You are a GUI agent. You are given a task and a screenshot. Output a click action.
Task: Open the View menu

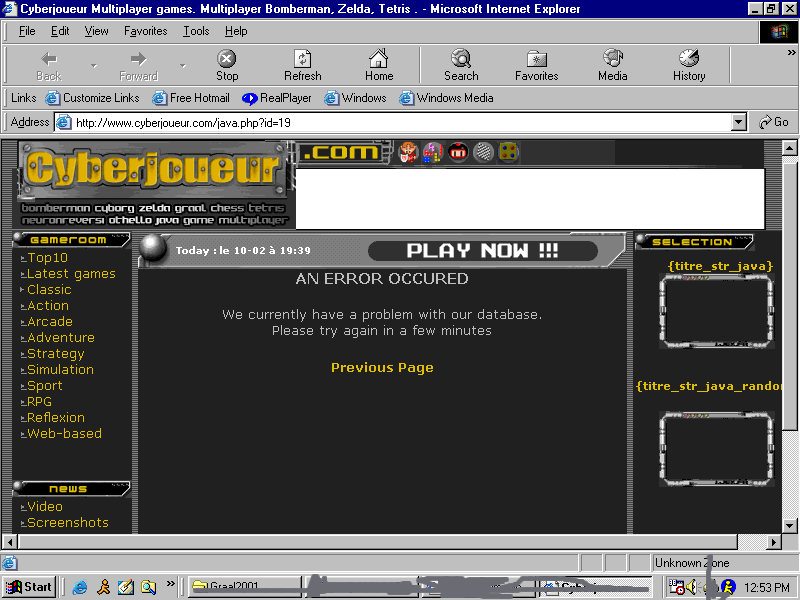(96, 31)
